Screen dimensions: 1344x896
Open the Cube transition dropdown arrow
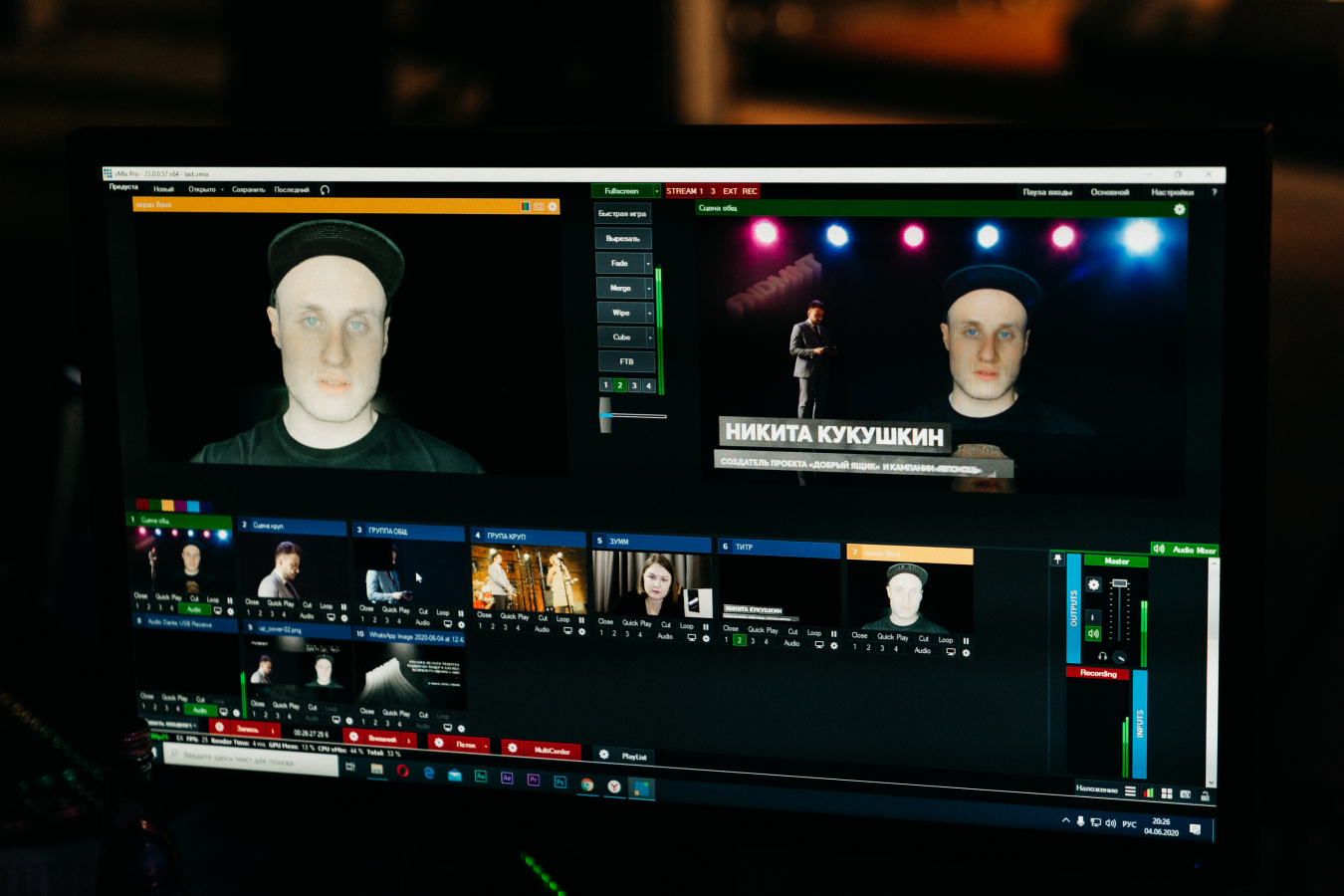pos(651,337)
